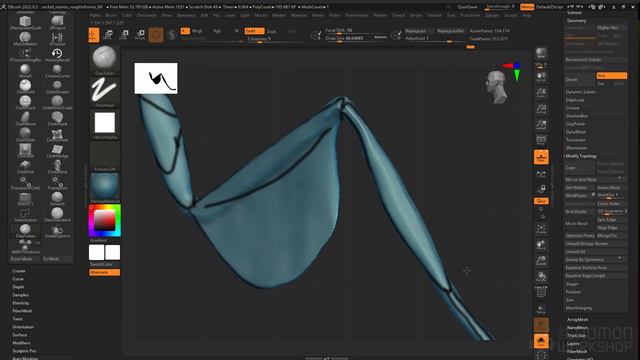Enable Zsub mode
The image size is (640, 360).
click(x=271, y=31)
